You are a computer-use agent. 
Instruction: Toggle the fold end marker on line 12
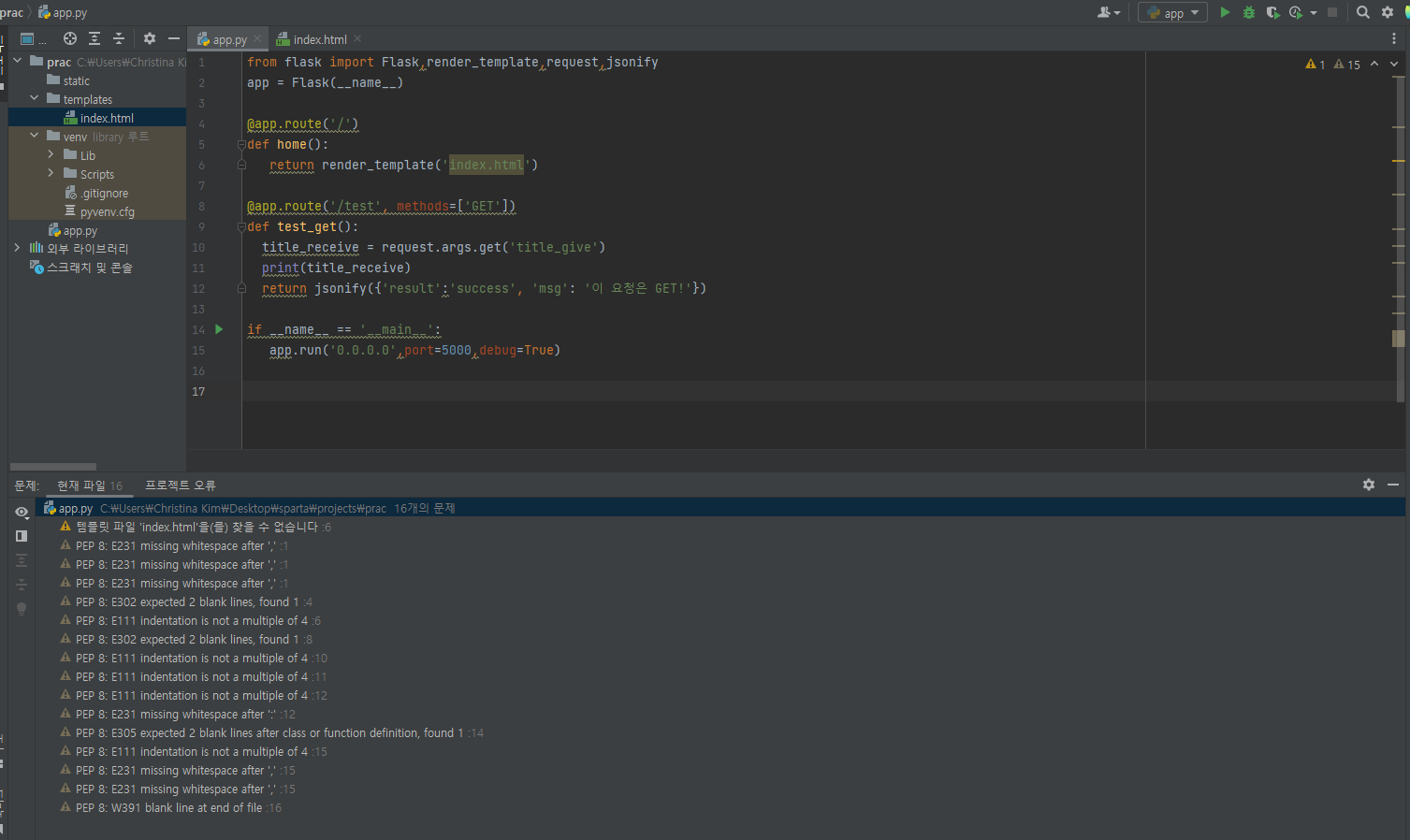(x=241, y=288)
